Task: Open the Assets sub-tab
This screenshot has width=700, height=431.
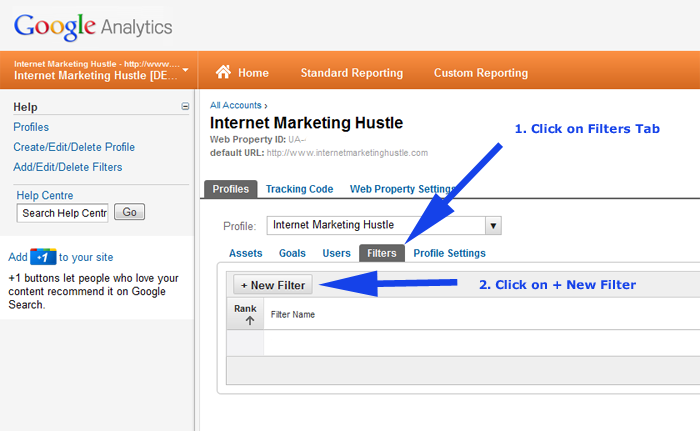Action: pos(246,253)
